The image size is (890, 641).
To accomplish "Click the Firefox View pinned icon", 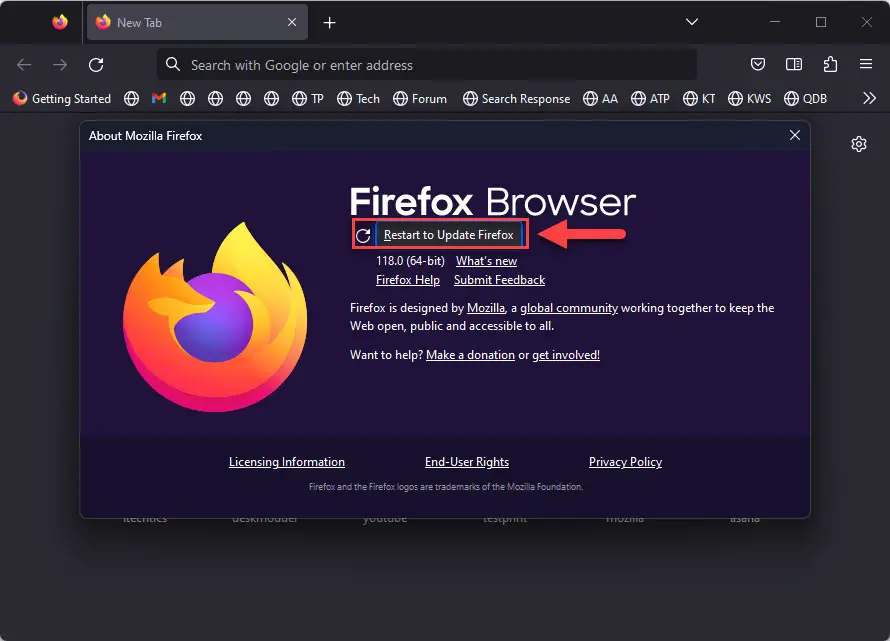I will coord(60,22).
